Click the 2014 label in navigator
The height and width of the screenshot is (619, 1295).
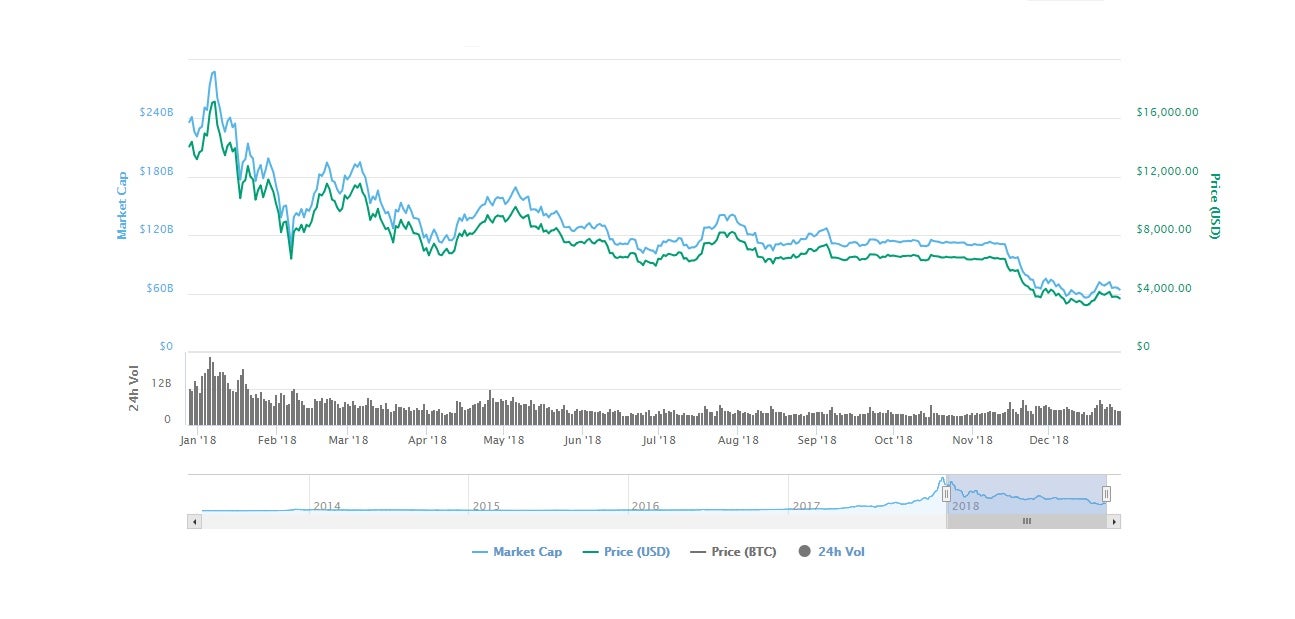click(327, 506)
